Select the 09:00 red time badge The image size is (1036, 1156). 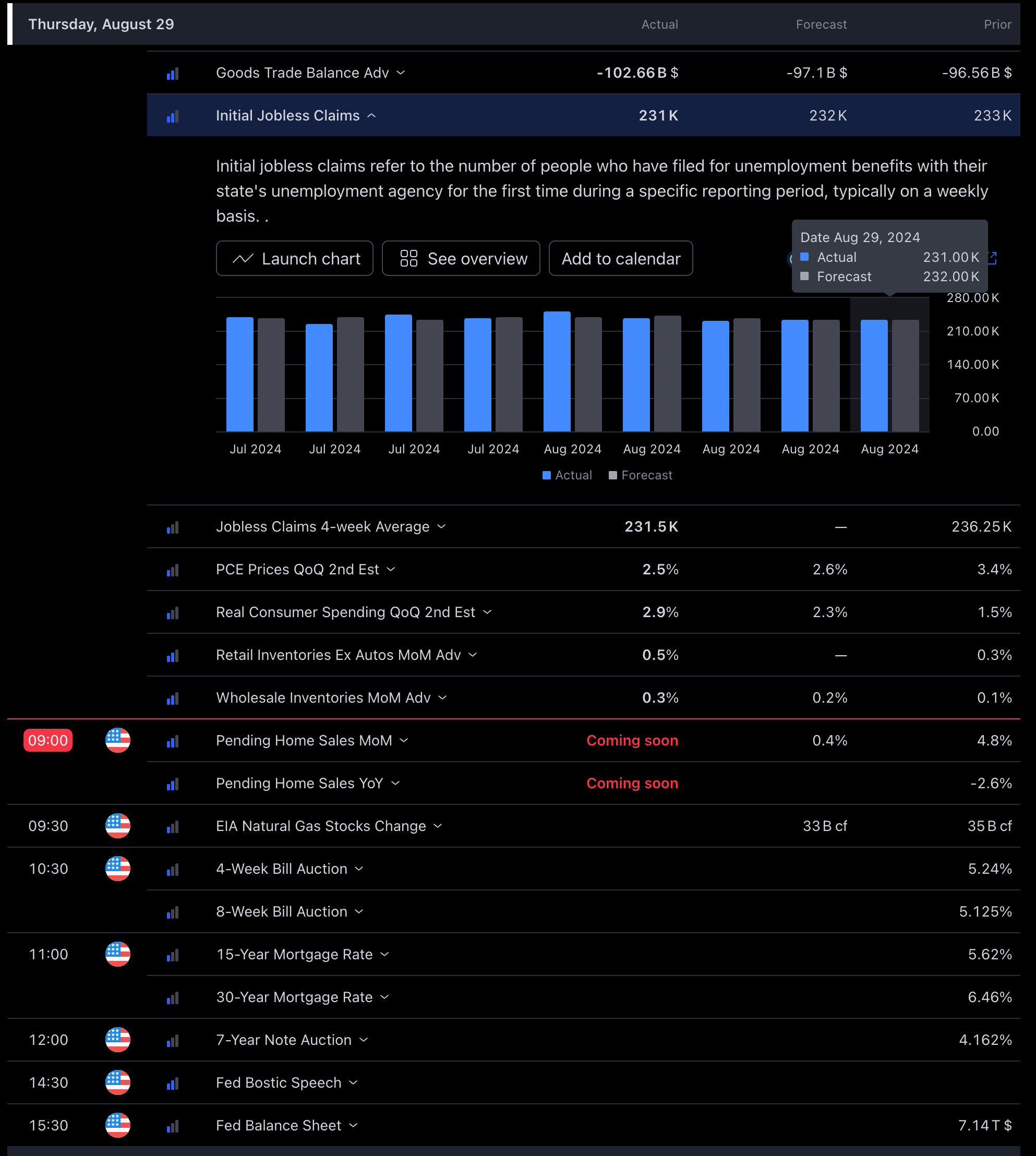[48, 740]
